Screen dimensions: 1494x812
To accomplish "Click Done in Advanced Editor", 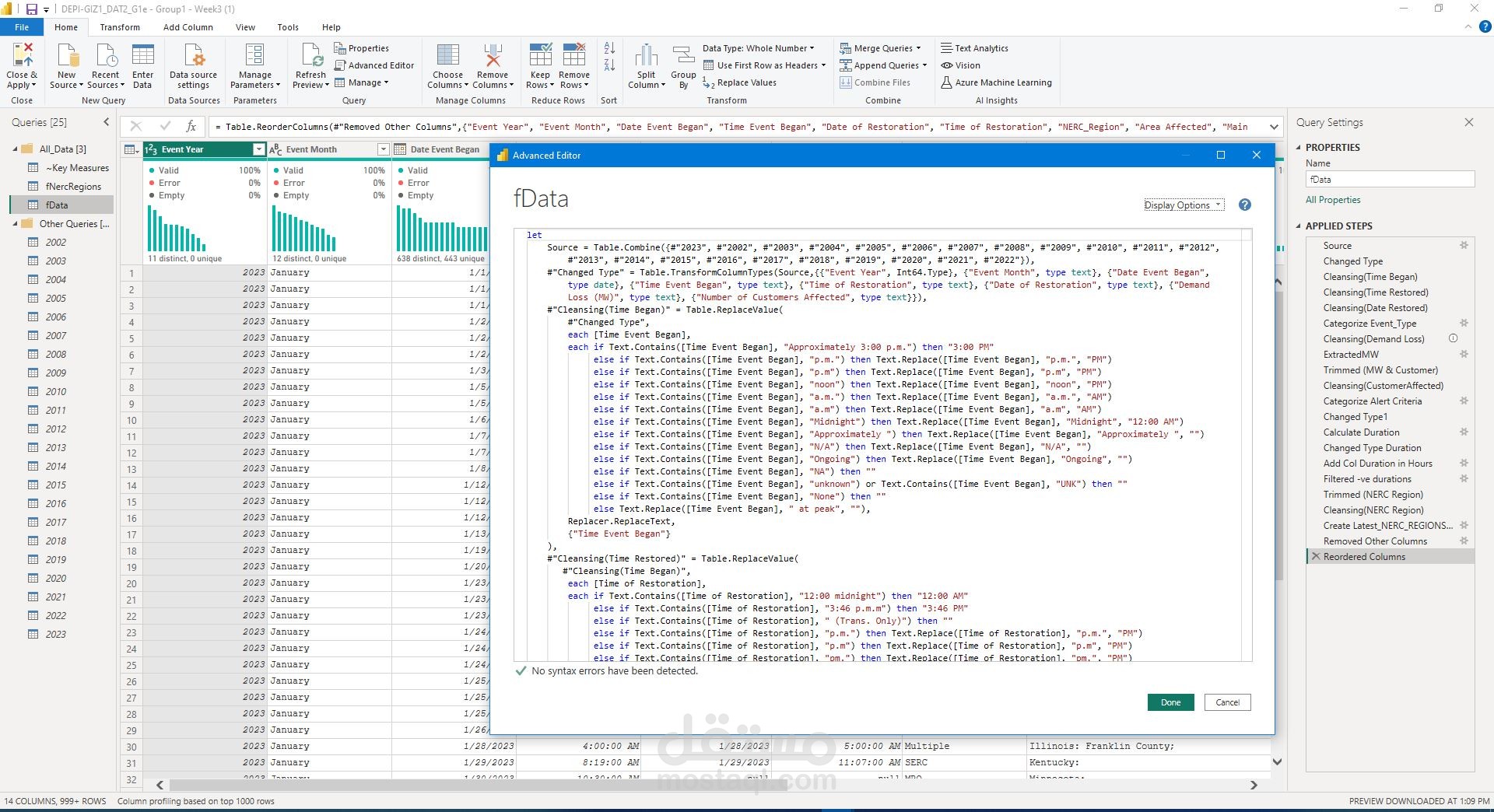I will coord(1170,702).
